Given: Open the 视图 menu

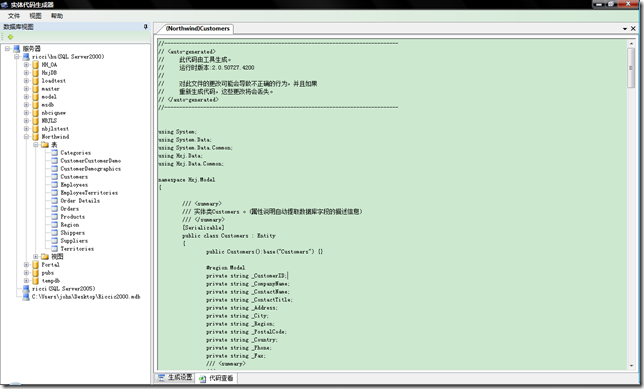Looking at the screenshot, I should (35, 16).
